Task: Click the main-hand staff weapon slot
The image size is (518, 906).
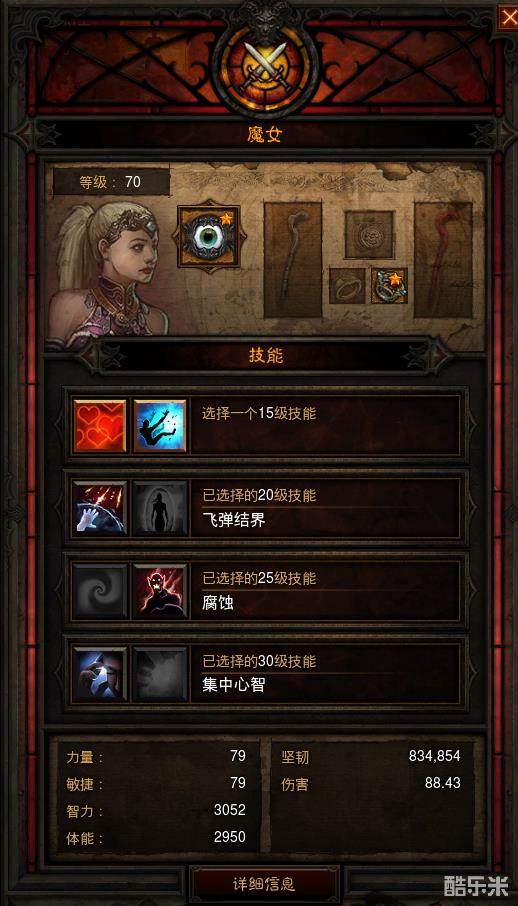Action: tap(293, 260)
